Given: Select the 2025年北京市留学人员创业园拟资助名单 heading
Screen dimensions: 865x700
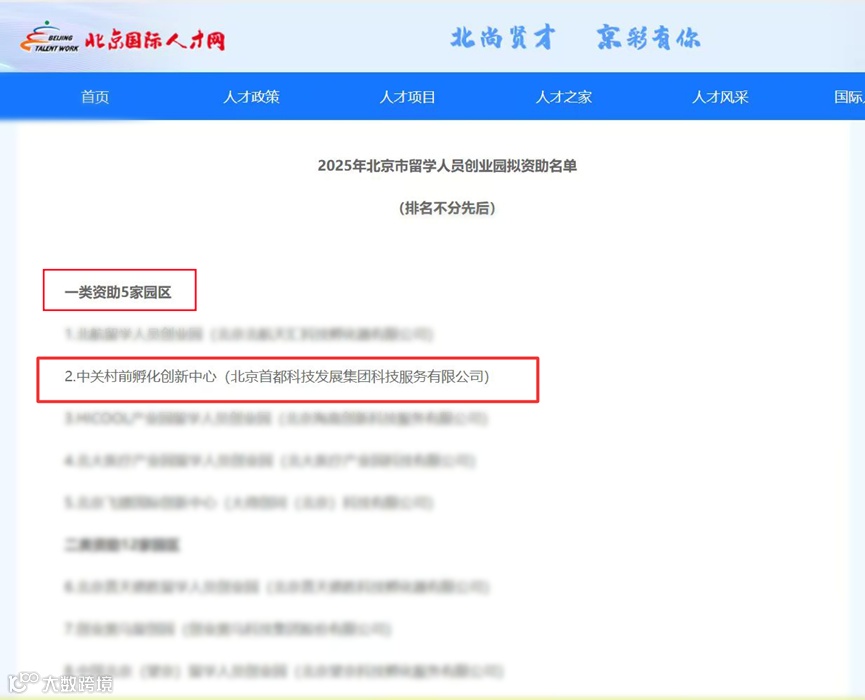Looking at the screenshot, I should pos(447,166).
